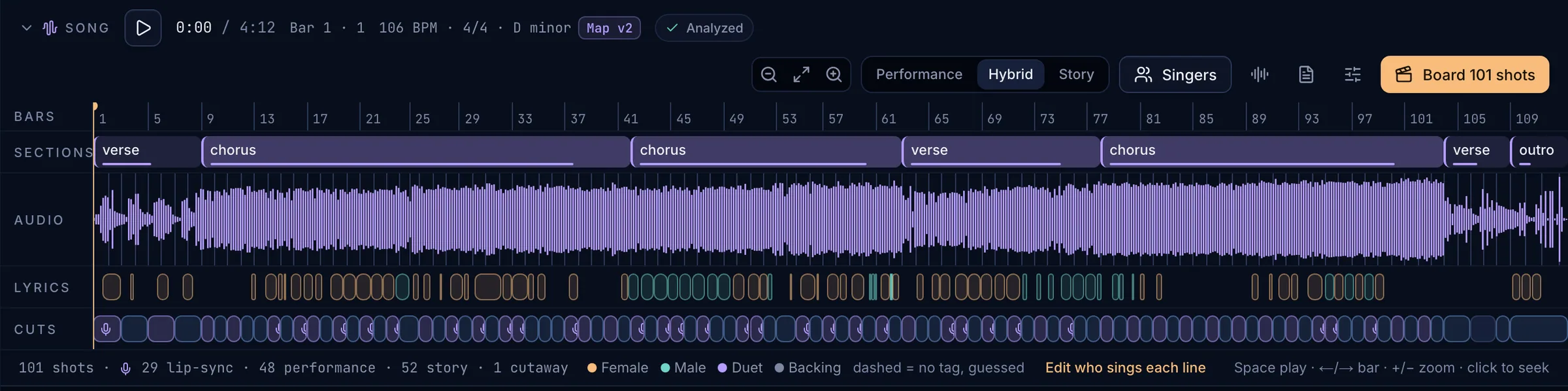
Task: Click the 'dashed = no tag, guessed' legend text
Action: (938, 368)
